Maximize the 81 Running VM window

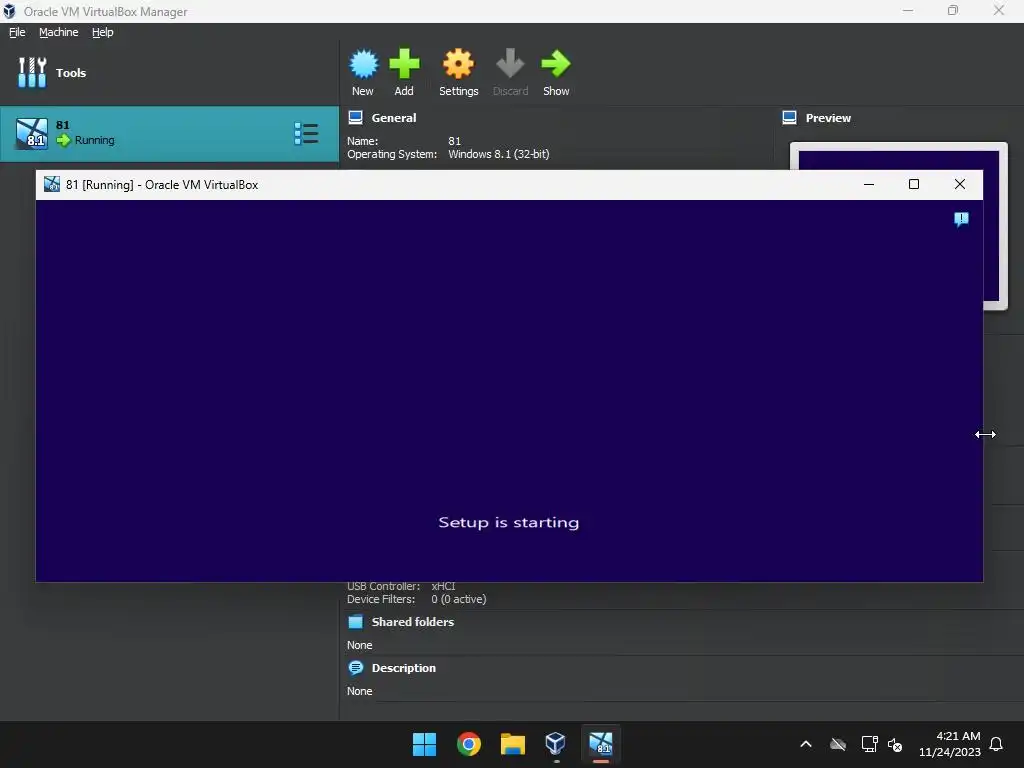click(914, 184)
